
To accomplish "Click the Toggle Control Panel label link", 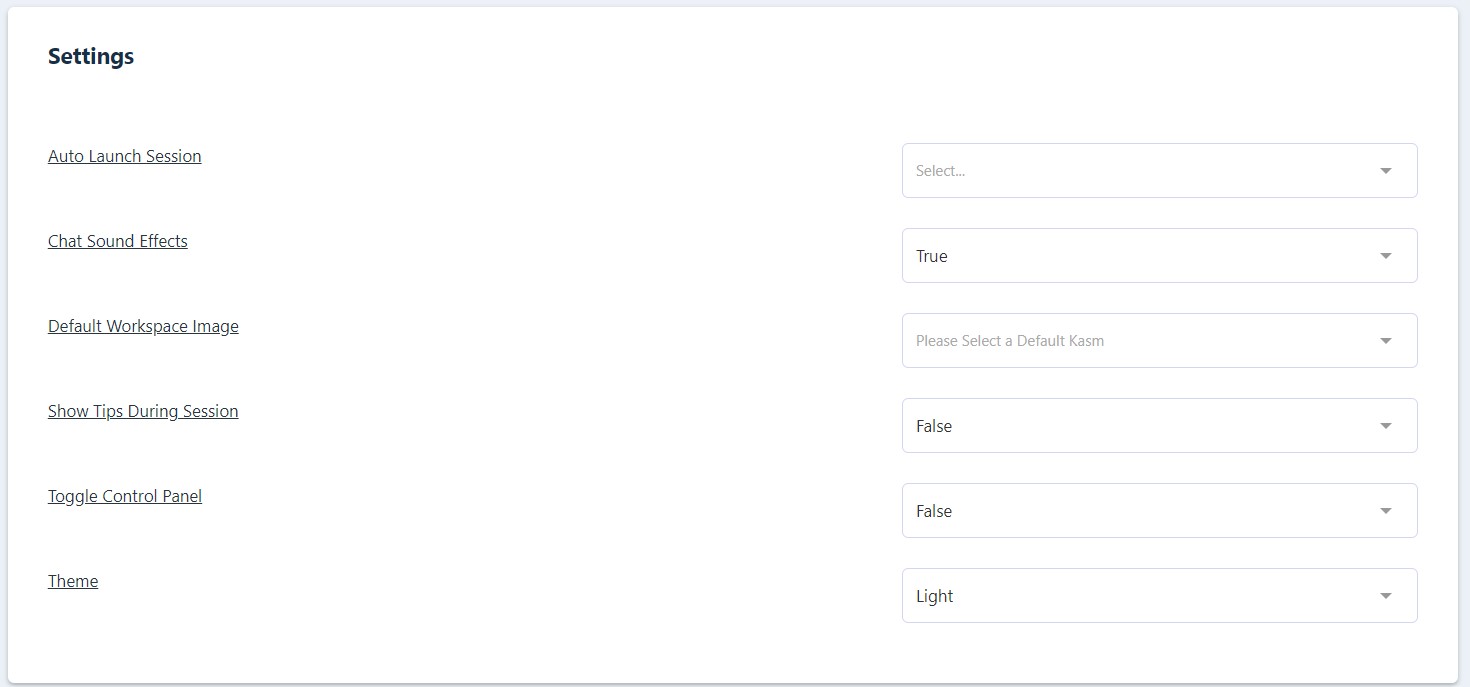I will tap(125, 496).
